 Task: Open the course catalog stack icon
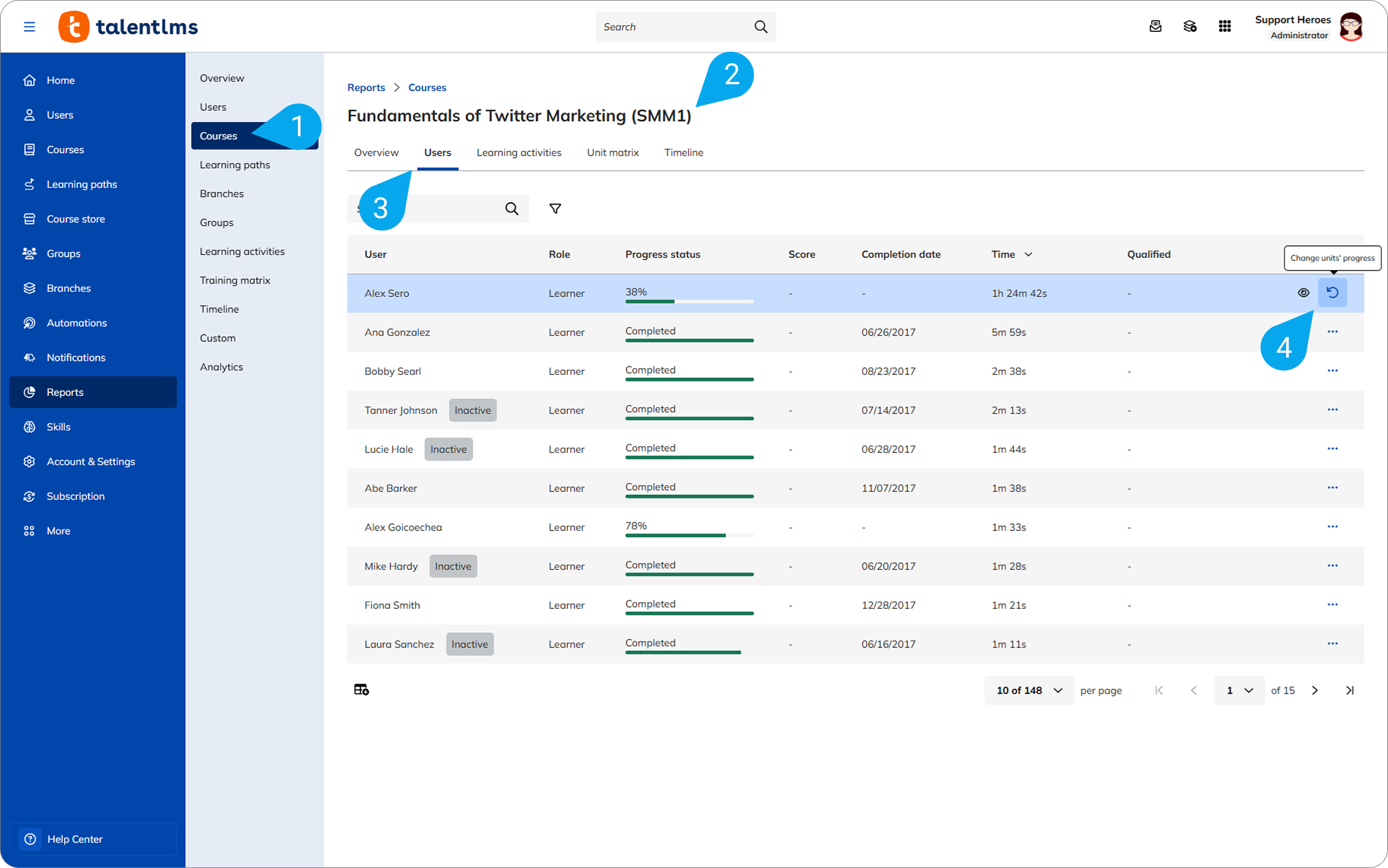tap(1190, 27)
